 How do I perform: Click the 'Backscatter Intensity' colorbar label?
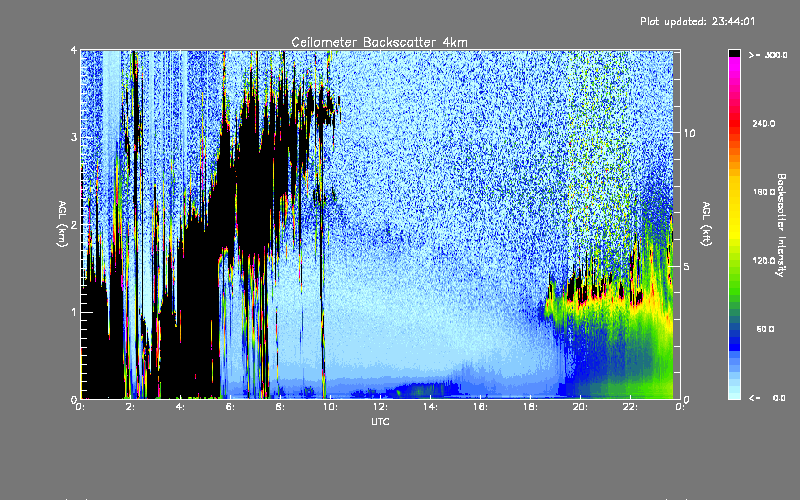tap(781, 225)
